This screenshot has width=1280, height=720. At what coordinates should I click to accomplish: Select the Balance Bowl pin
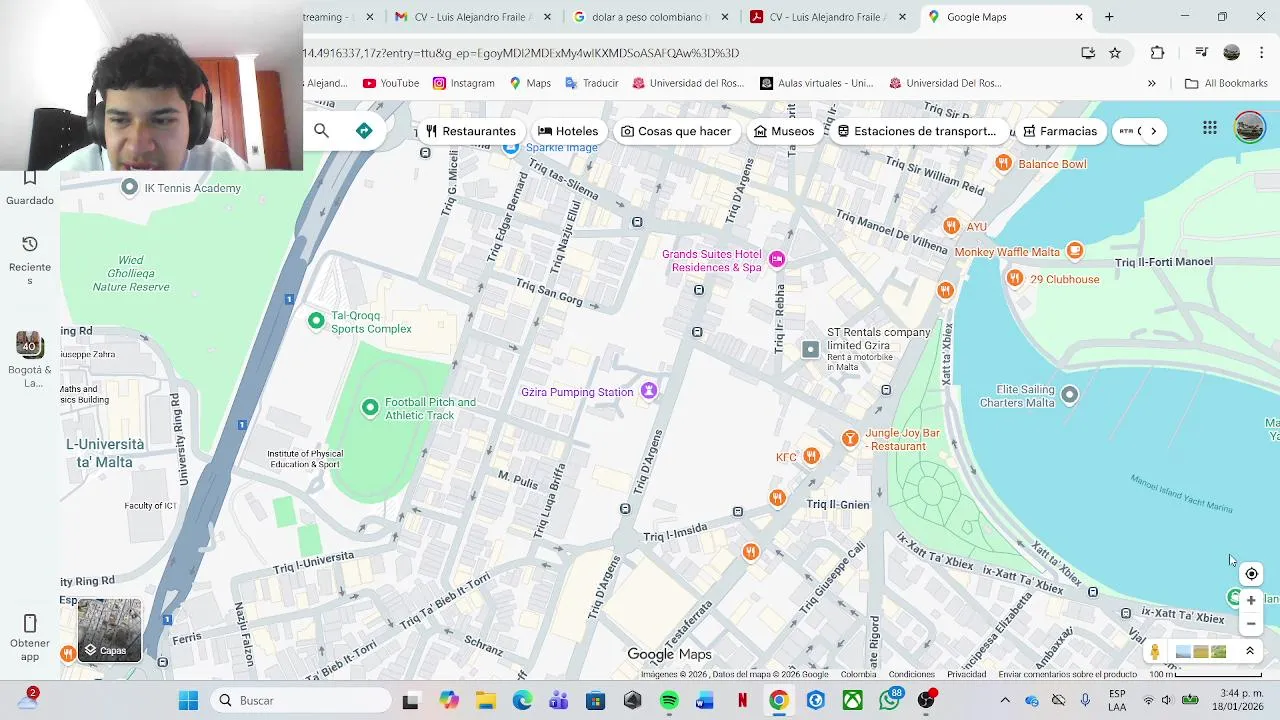pyautogui.click(x=1003, y=163)
